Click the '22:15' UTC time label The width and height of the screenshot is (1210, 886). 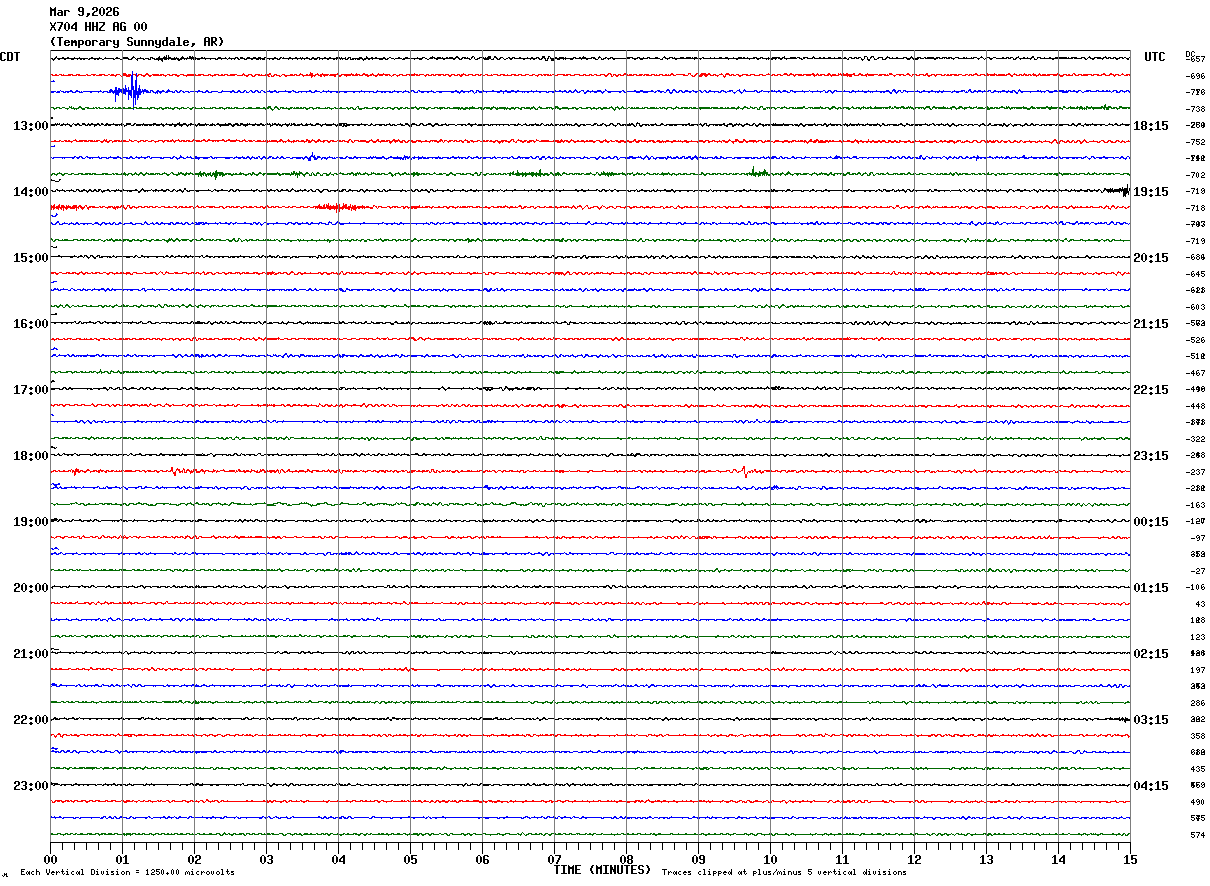coord(1151,390)
